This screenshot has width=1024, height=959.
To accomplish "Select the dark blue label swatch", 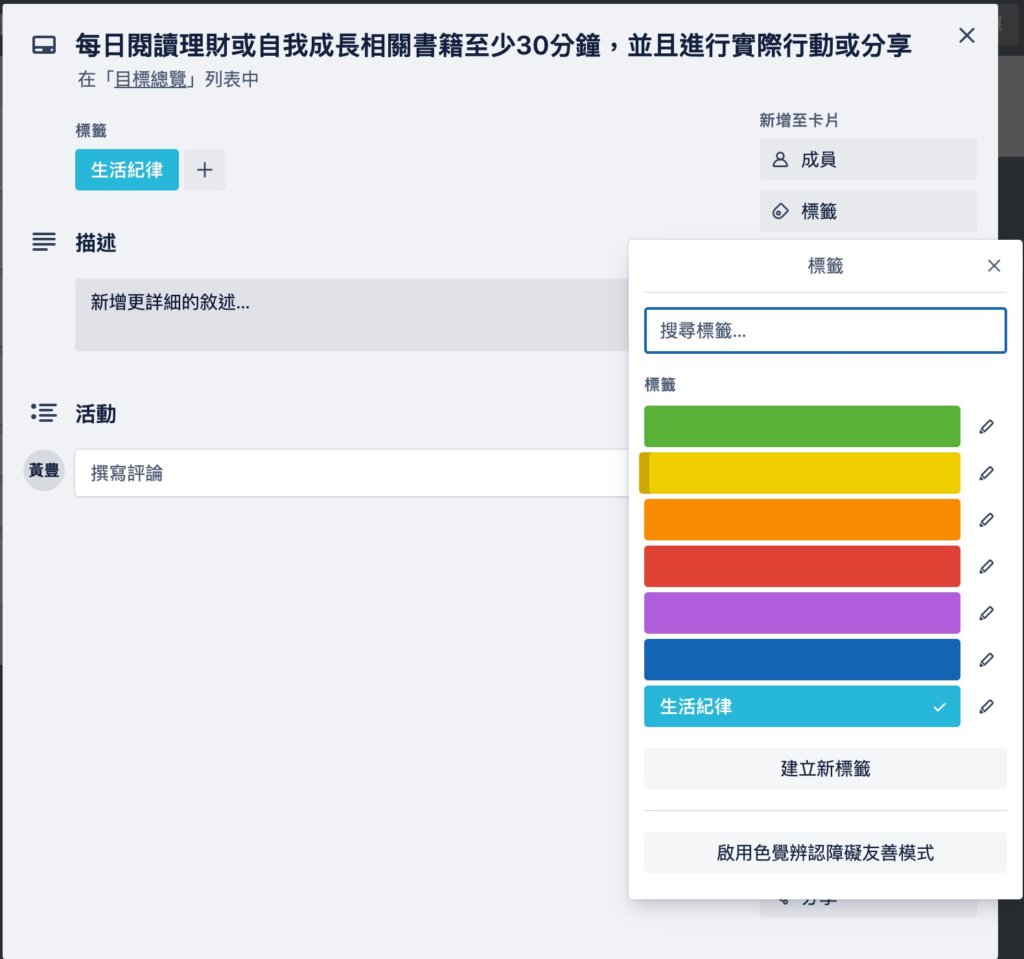I will (802, 660).
